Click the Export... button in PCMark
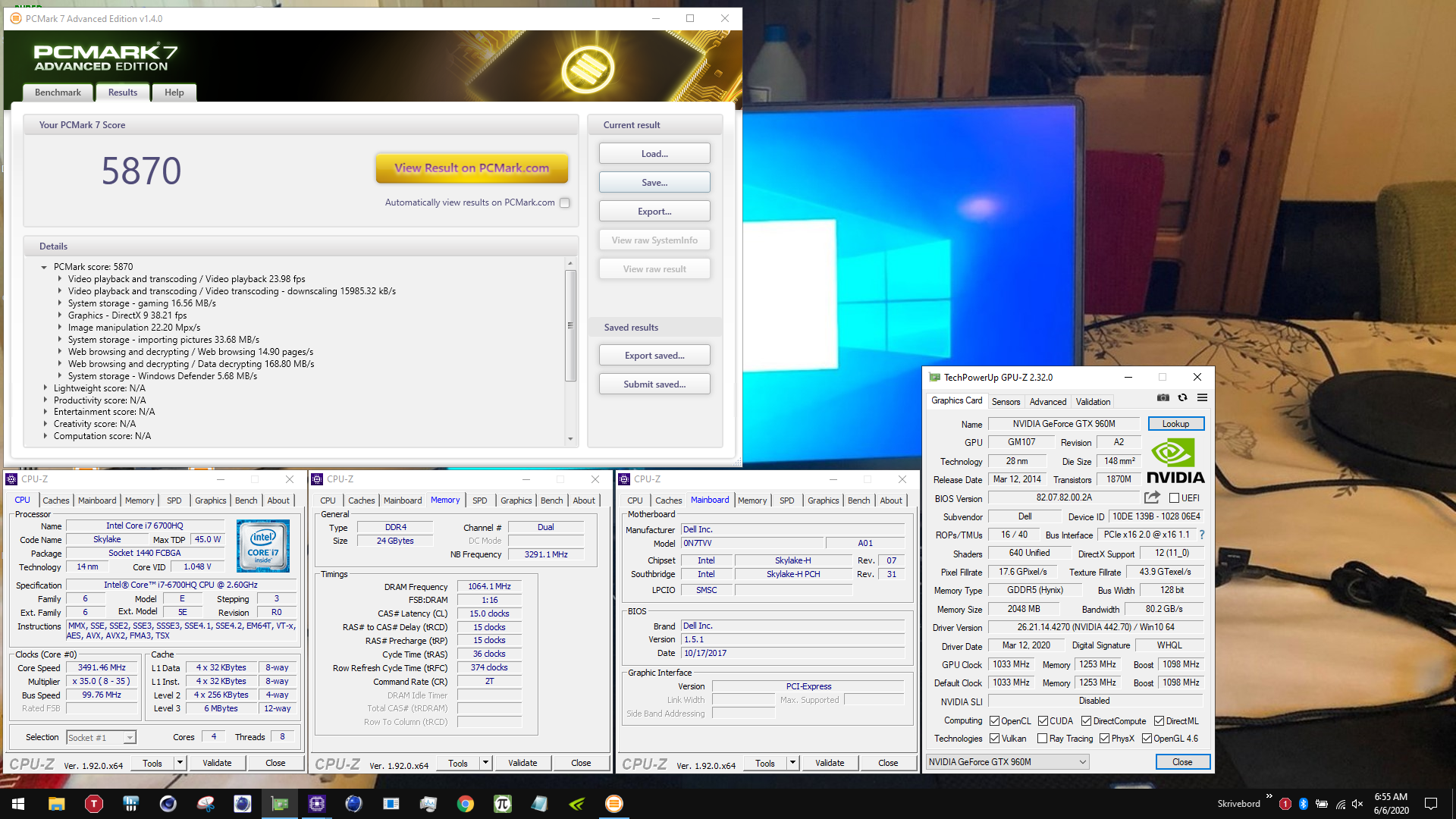Screen dimensions: 1456x819 654,212
